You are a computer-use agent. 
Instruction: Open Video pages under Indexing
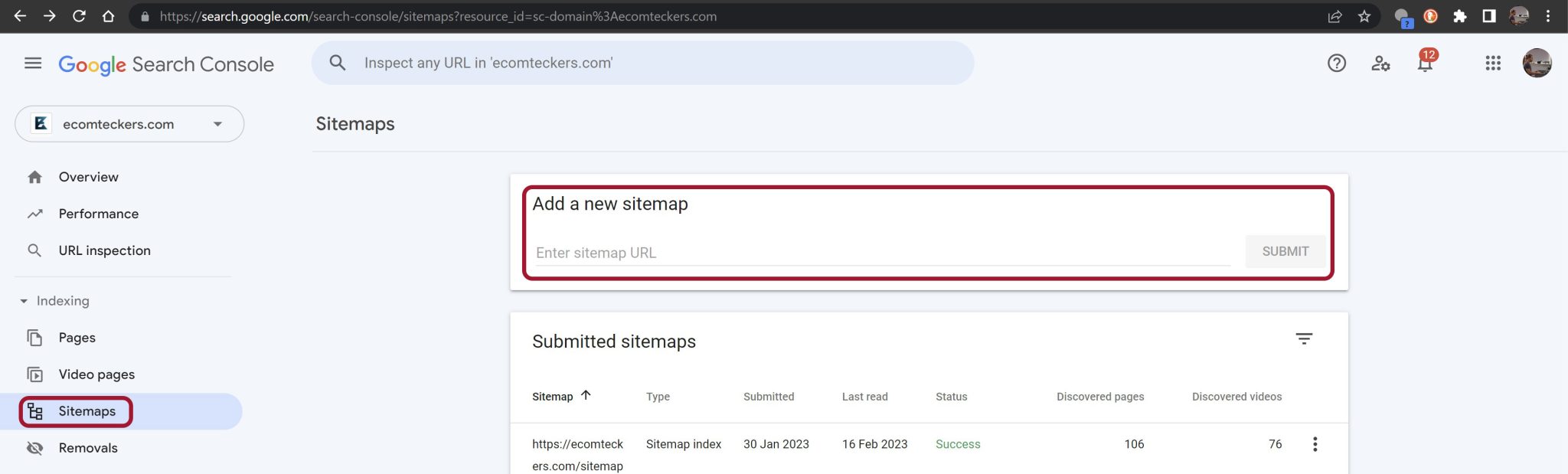pyautogui.click(x=96, y=374)
